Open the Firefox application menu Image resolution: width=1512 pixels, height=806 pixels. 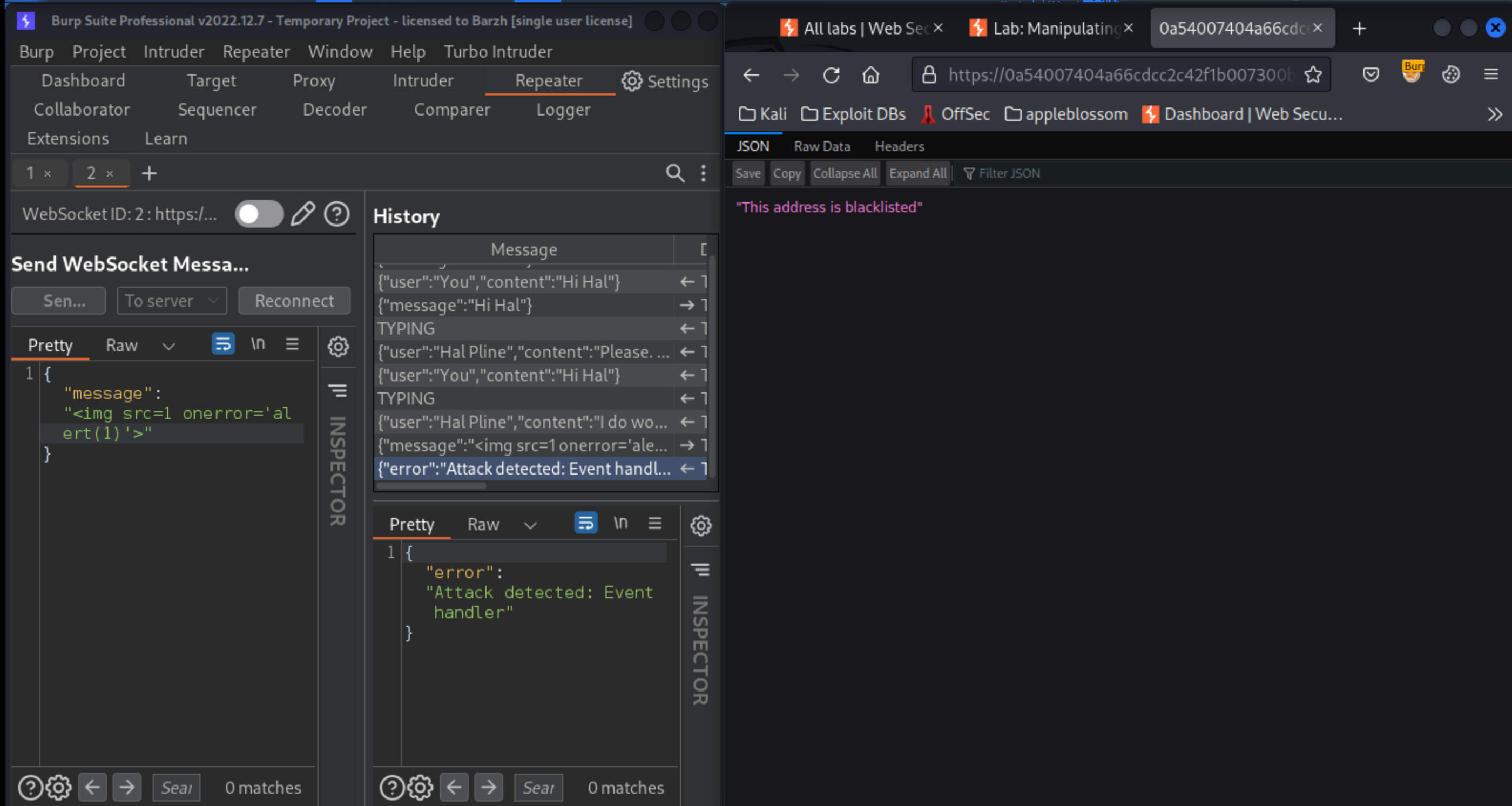1491,74
